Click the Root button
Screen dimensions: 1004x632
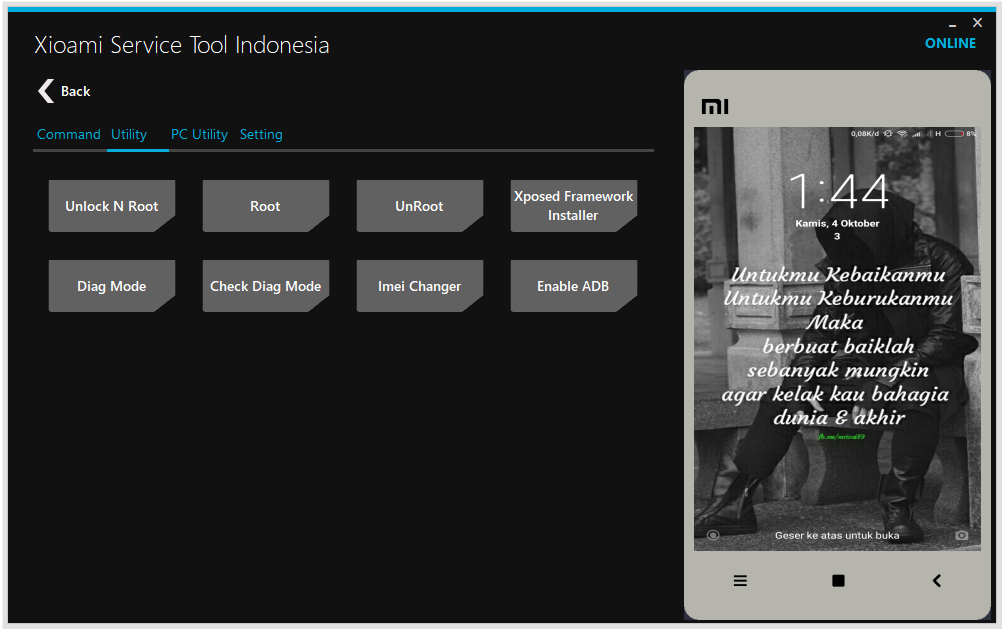266,206
